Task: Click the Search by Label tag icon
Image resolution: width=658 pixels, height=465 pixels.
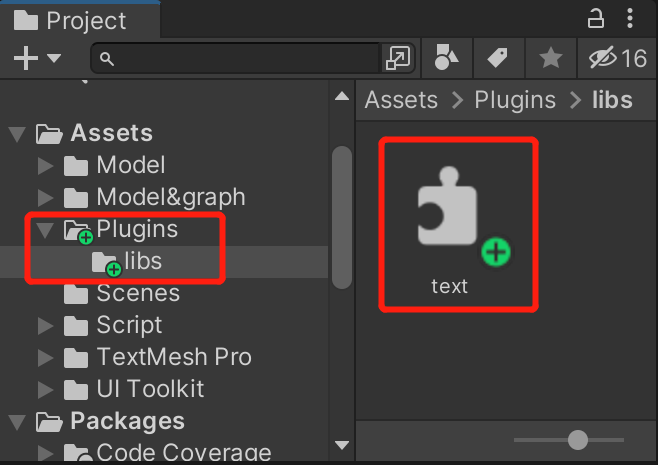Action: [x=498, y=57]
